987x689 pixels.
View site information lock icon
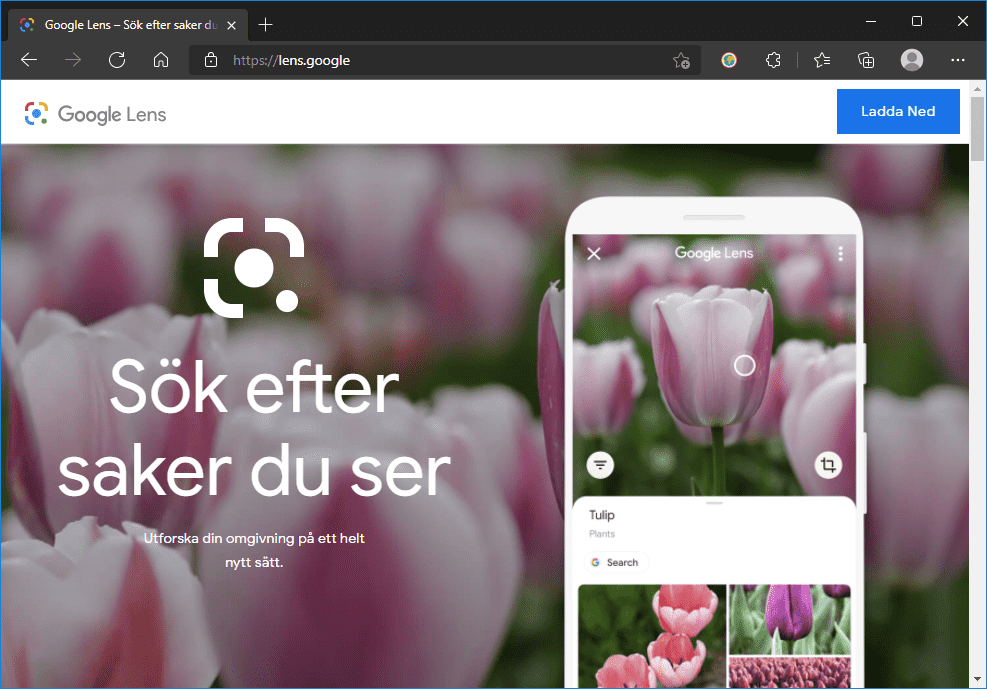coord(211,60)
